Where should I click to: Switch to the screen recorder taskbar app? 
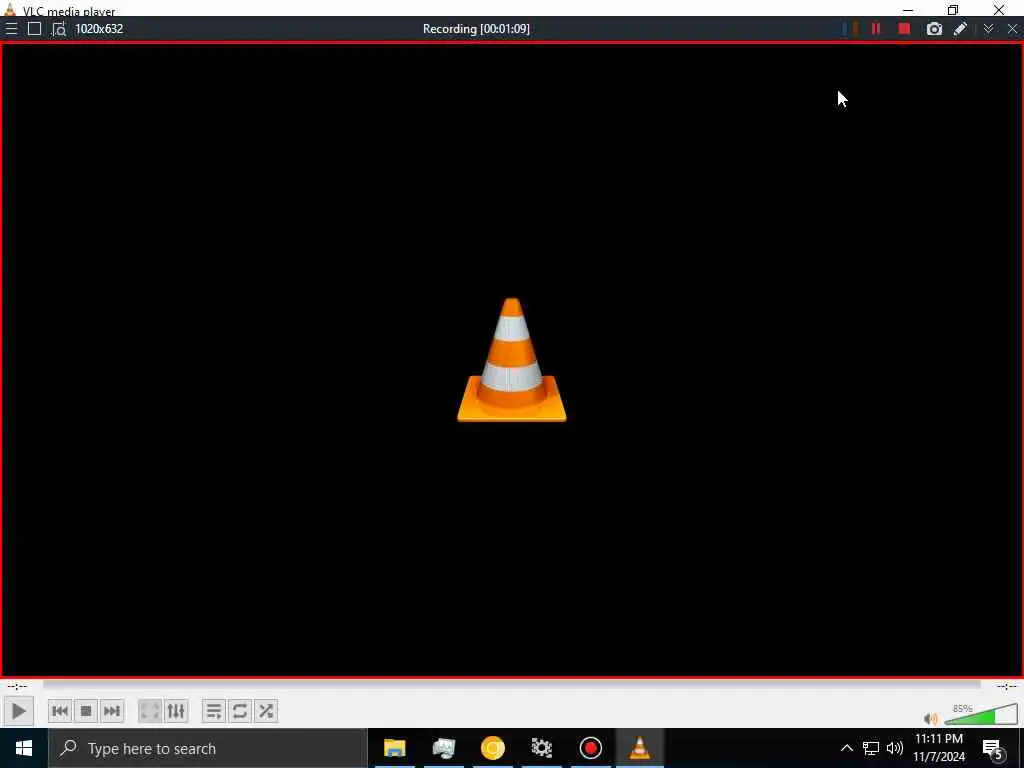[590, 748]
